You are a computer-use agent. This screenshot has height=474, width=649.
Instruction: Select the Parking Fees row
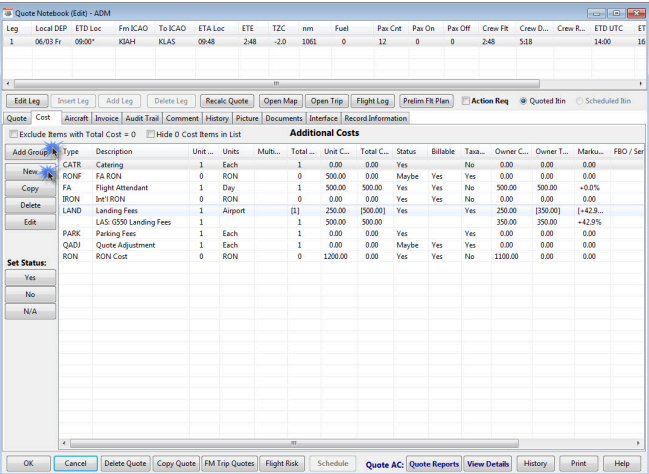[x=351, y=233]
